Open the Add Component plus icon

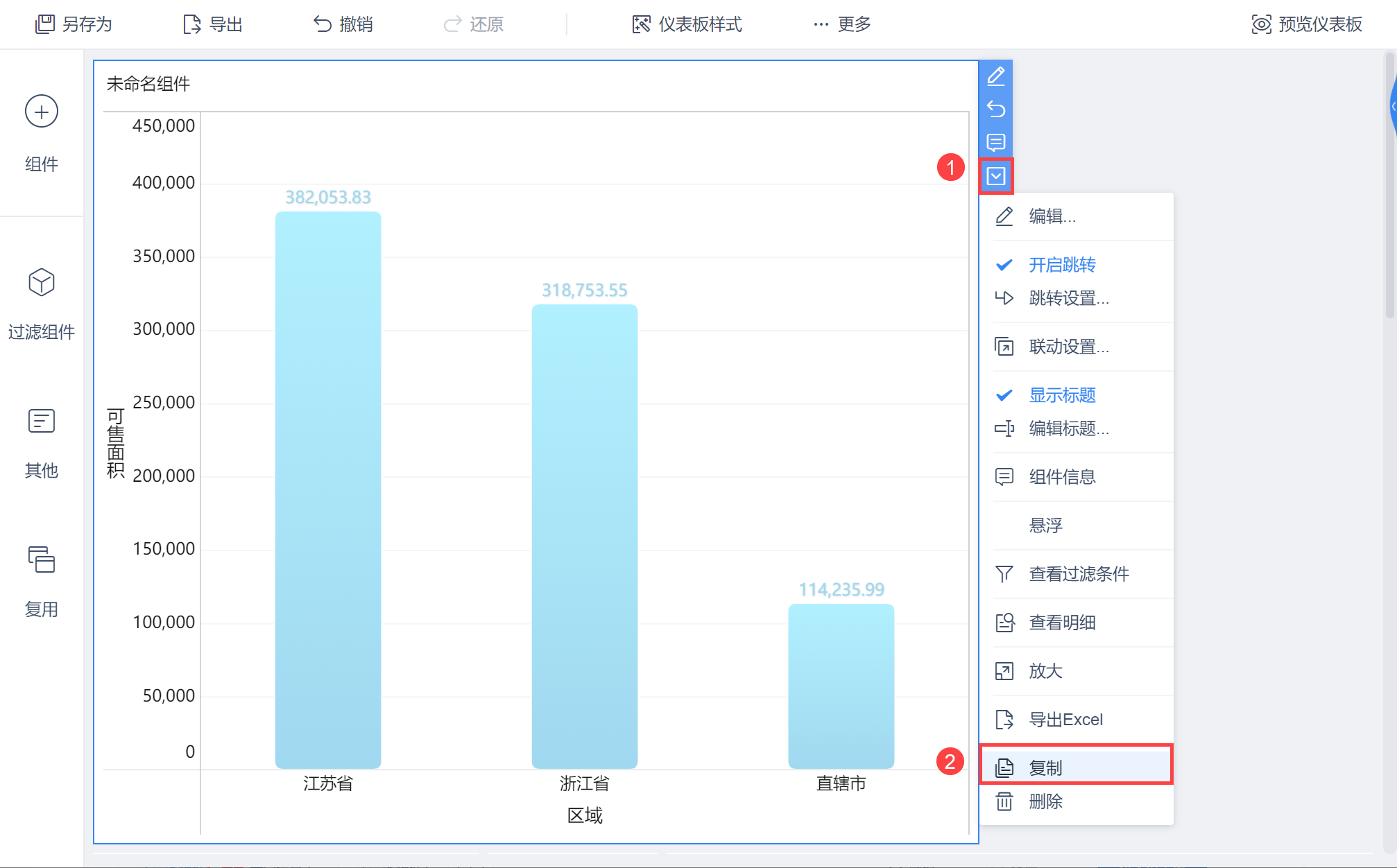point(42,112)
